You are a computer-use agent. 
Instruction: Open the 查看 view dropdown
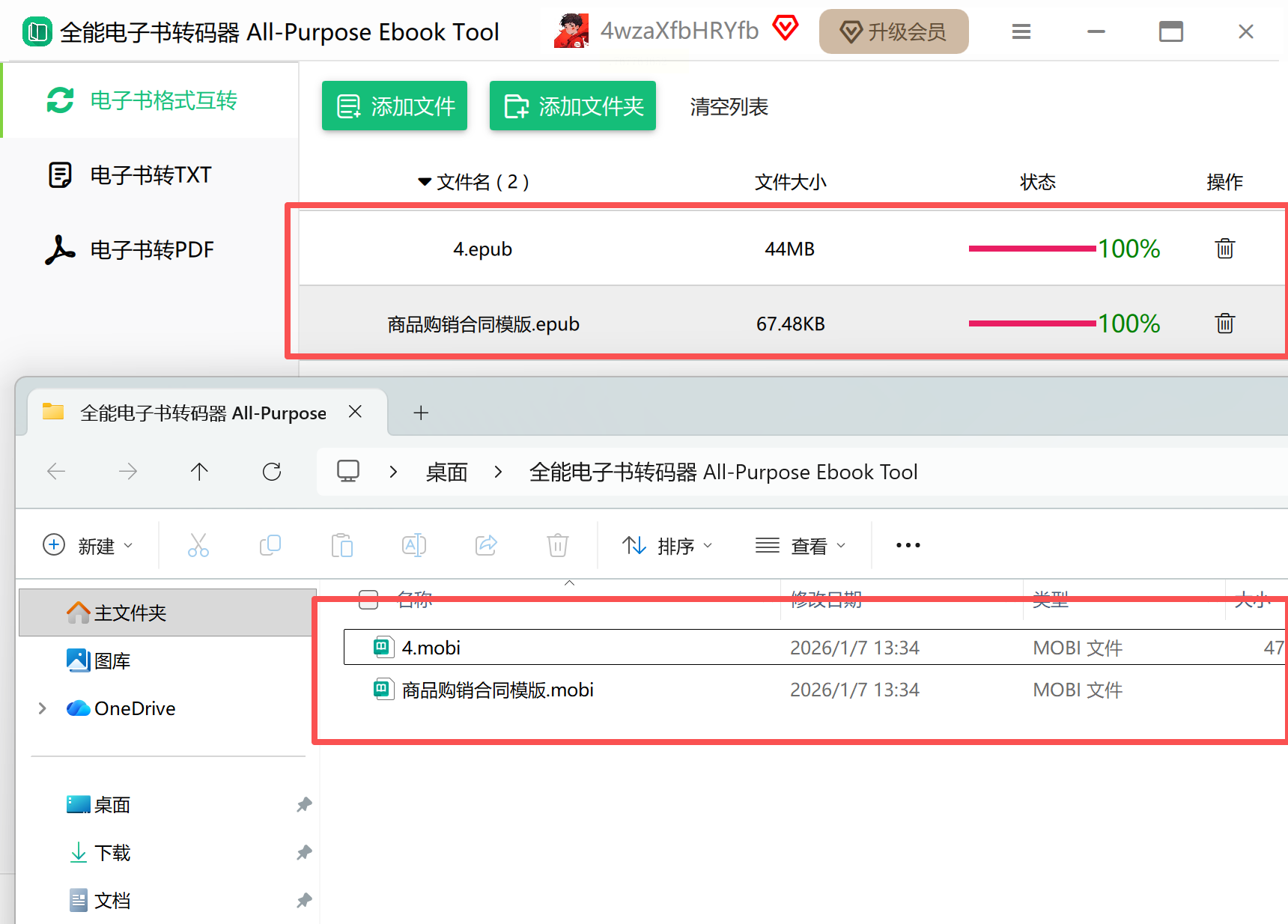800,546
